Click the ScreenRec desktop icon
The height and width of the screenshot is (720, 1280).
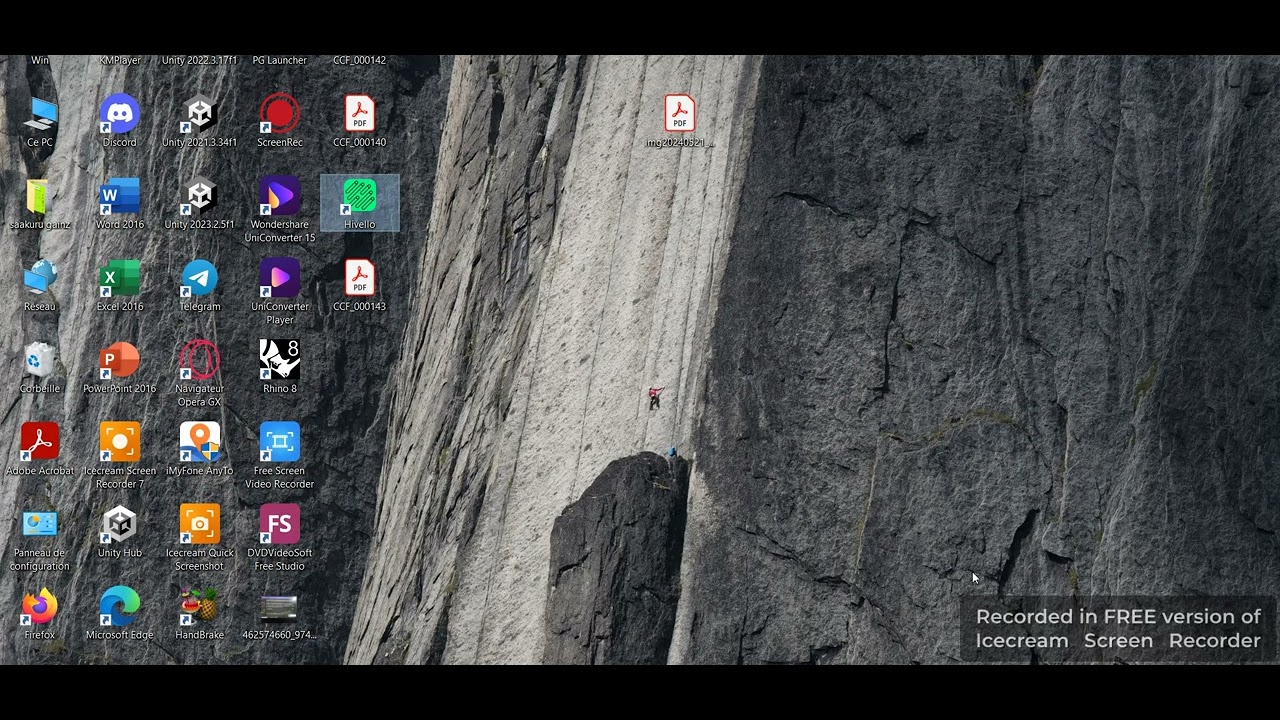280,115
